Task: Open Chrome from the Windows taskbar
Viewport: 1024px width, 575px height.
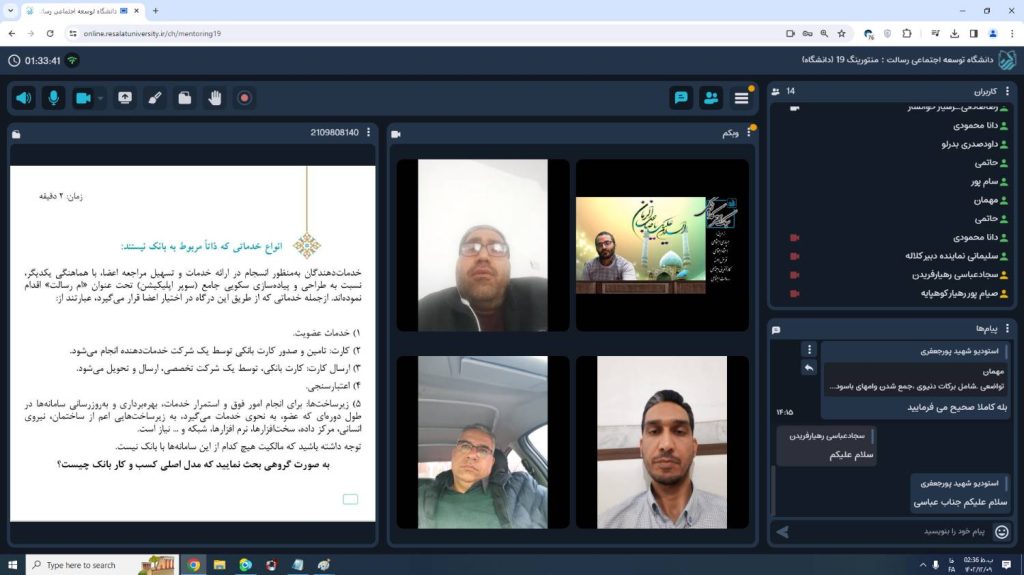Action: pos(194,565)
